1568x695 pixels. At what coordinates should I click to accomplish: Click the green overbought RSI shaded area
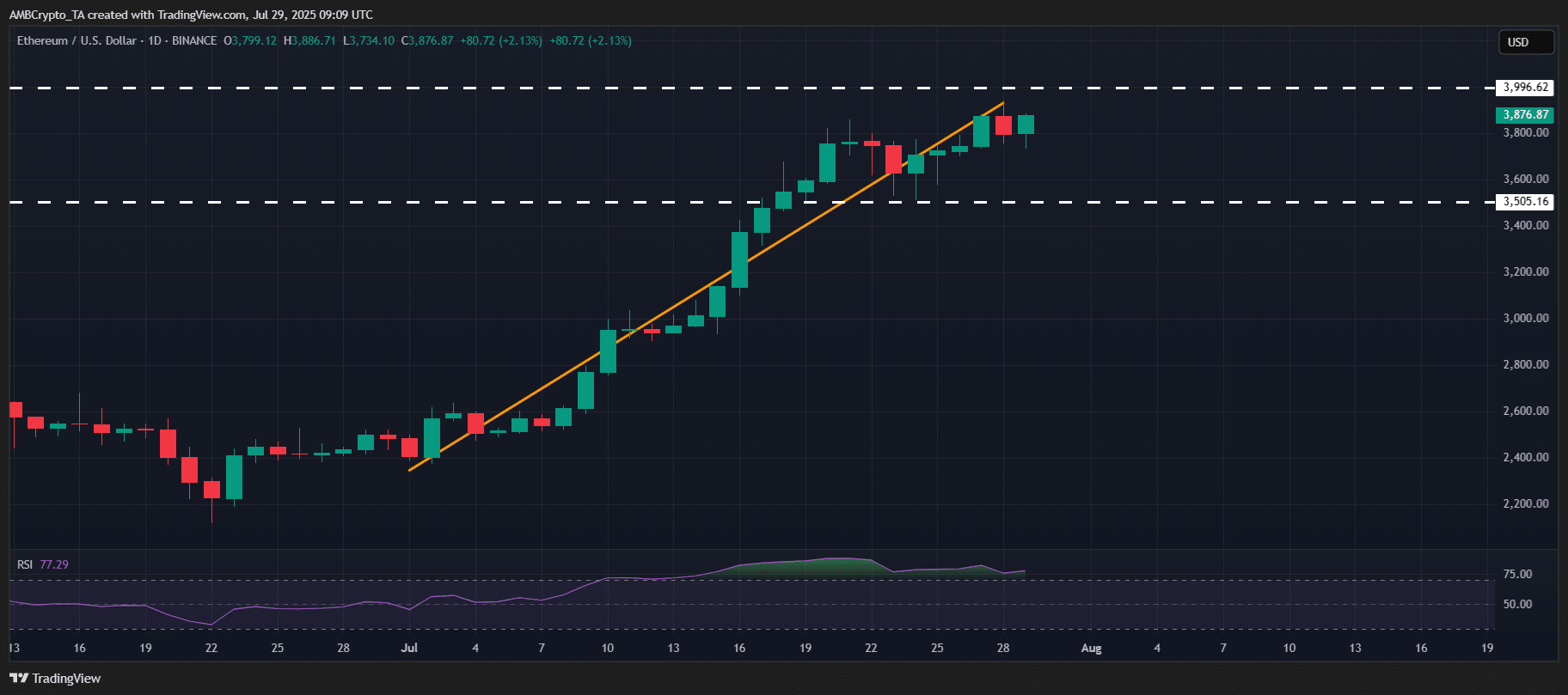pos(825,567)
